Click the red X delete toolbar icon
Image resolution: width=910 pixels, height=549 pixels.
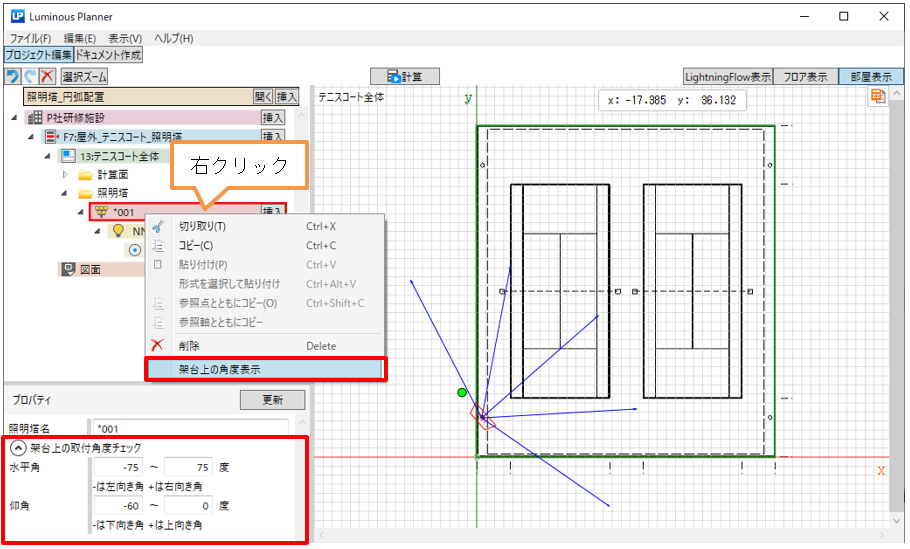[47, 76]
